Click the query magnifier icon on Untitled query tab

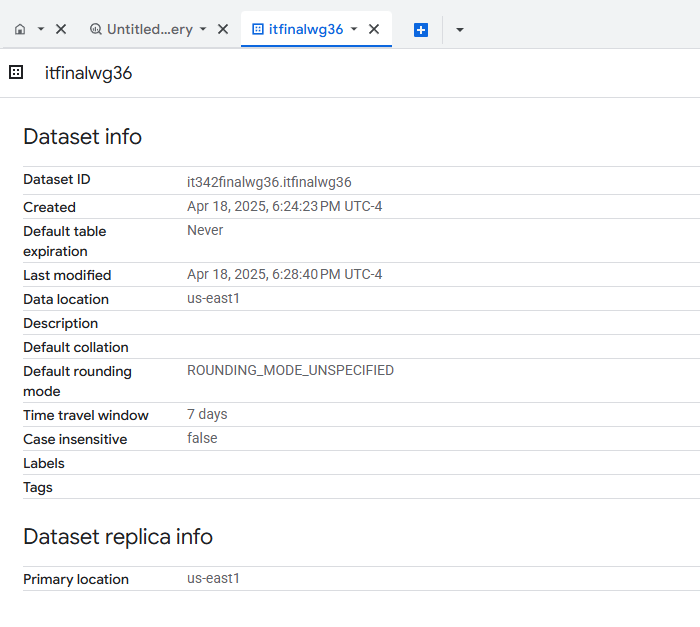[96, 30]
